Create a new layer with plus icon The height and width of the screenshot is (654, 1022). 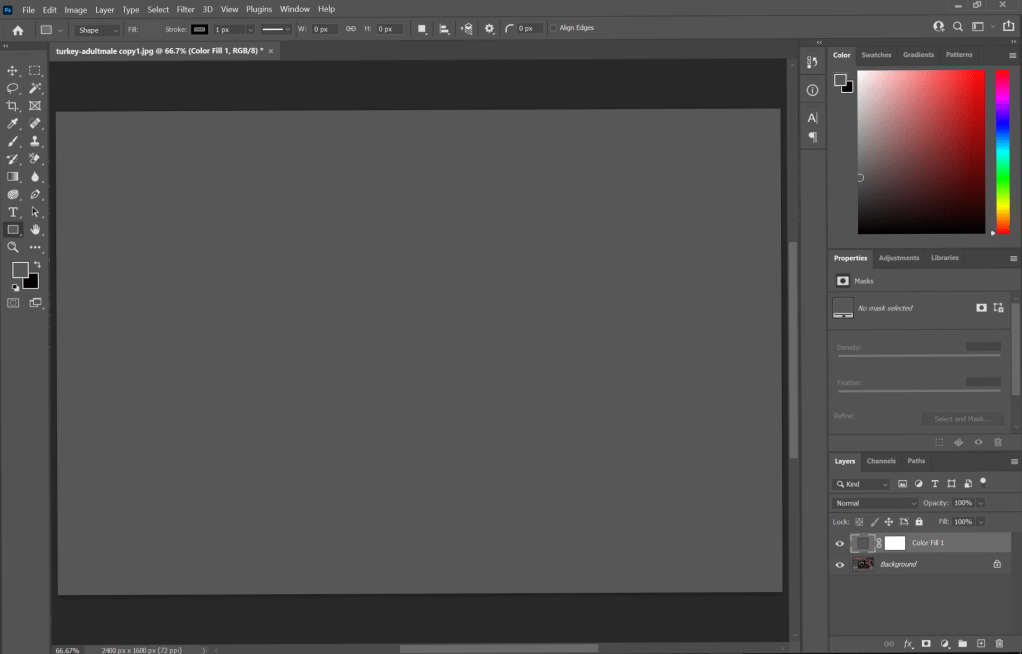981,643
